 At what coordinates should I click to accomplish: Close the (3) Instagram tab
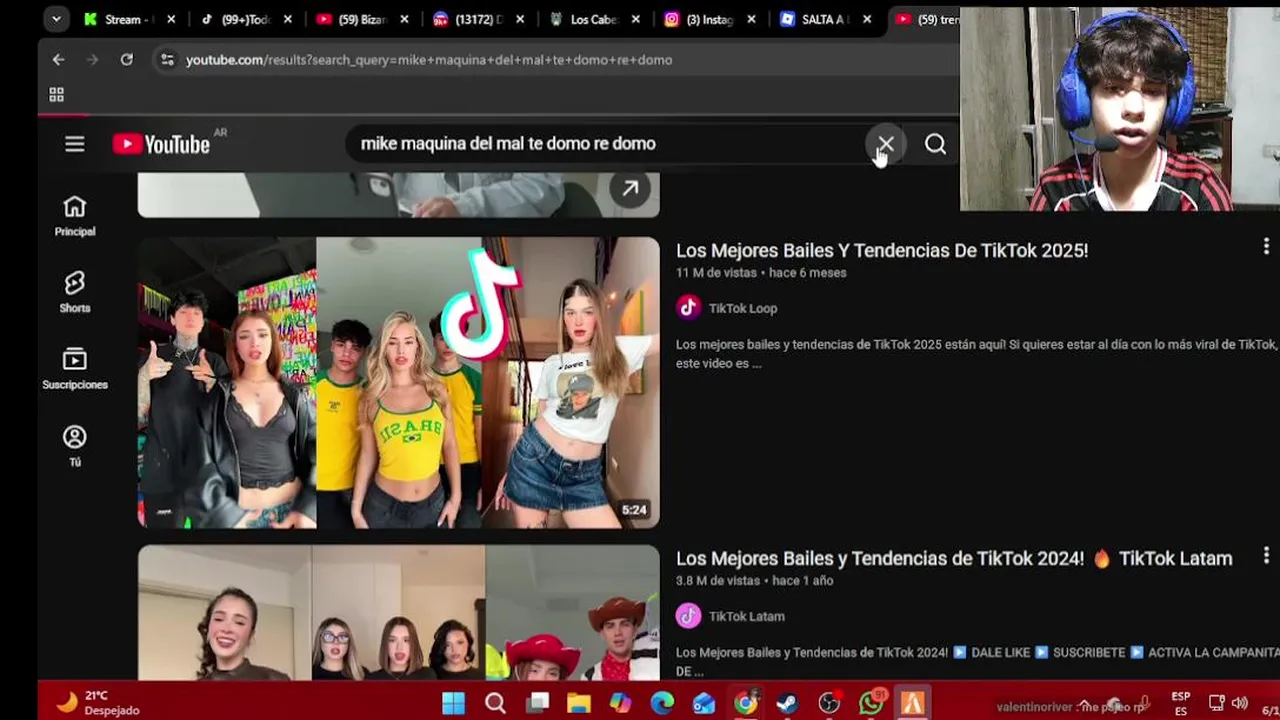[750, 19]
